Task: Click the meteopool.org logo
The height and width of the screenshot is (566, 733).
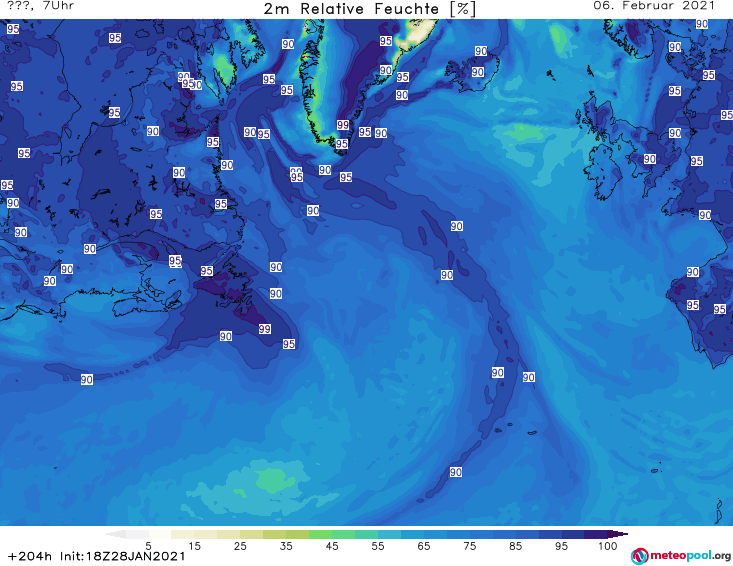Action: point(681,556)
